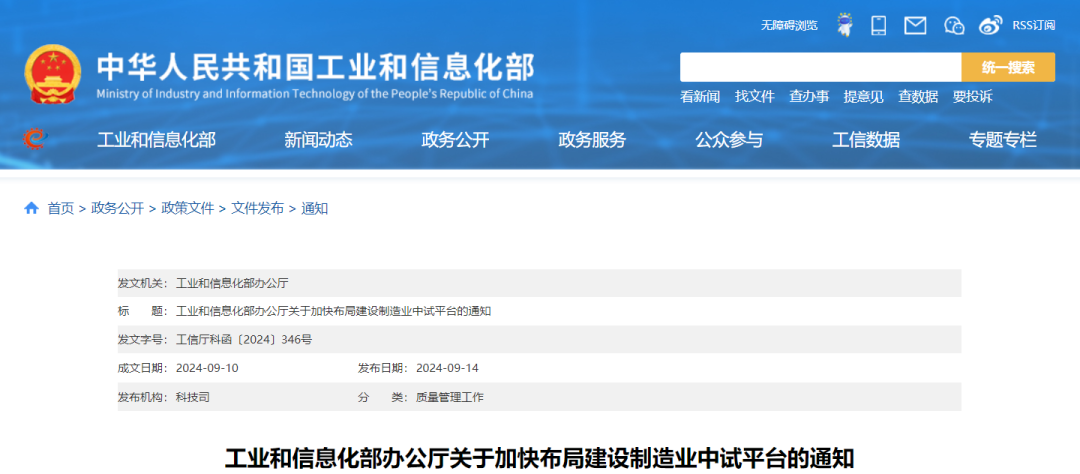
Task: Open the 政务服务 nav menu
Action: click(592, 140)
